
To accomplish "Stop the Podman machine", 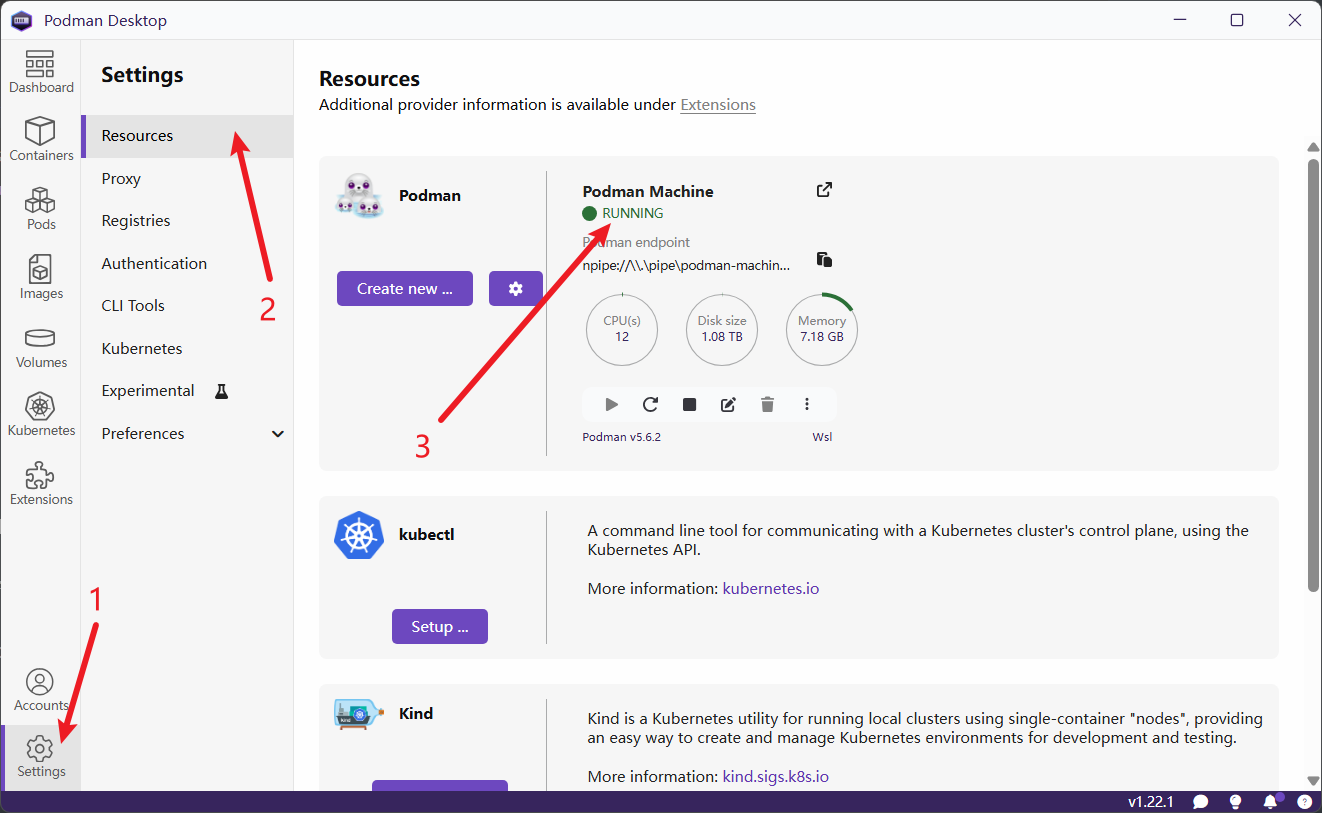I will click(689, 404).
